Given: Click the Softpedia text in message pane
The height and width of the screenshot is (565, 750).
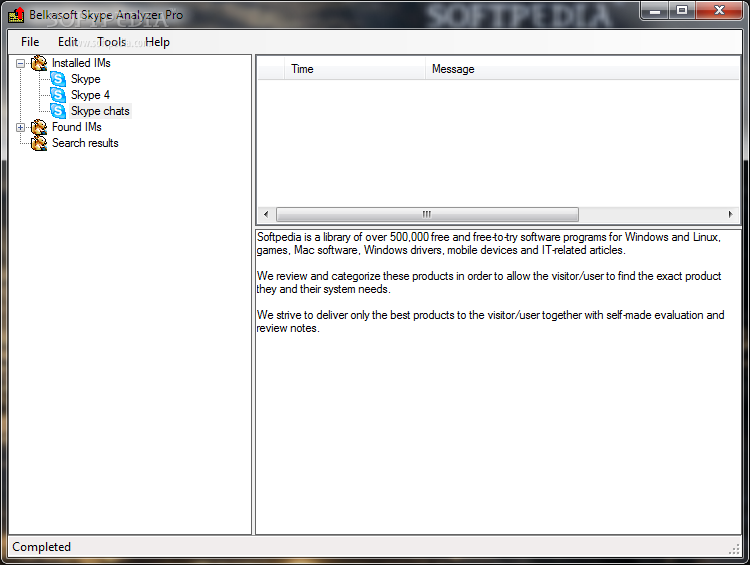Looking at the screenshot, I should [488, 244].
